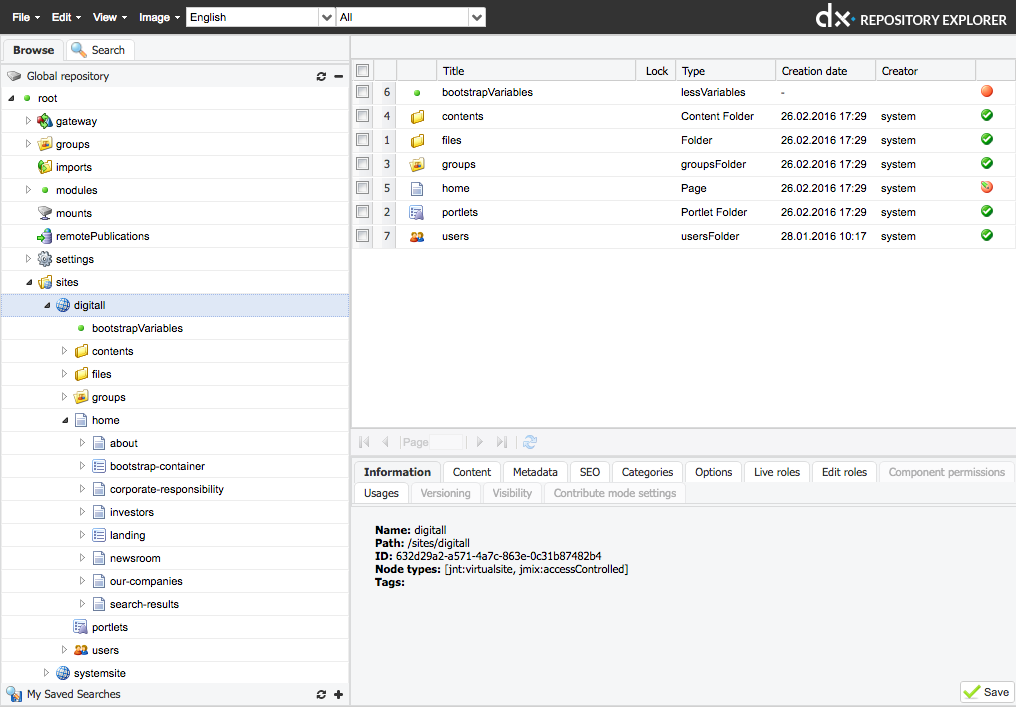Click the gateway node icon in tree
Viewport: 1016px width, 710px height.
click(45, 121)
